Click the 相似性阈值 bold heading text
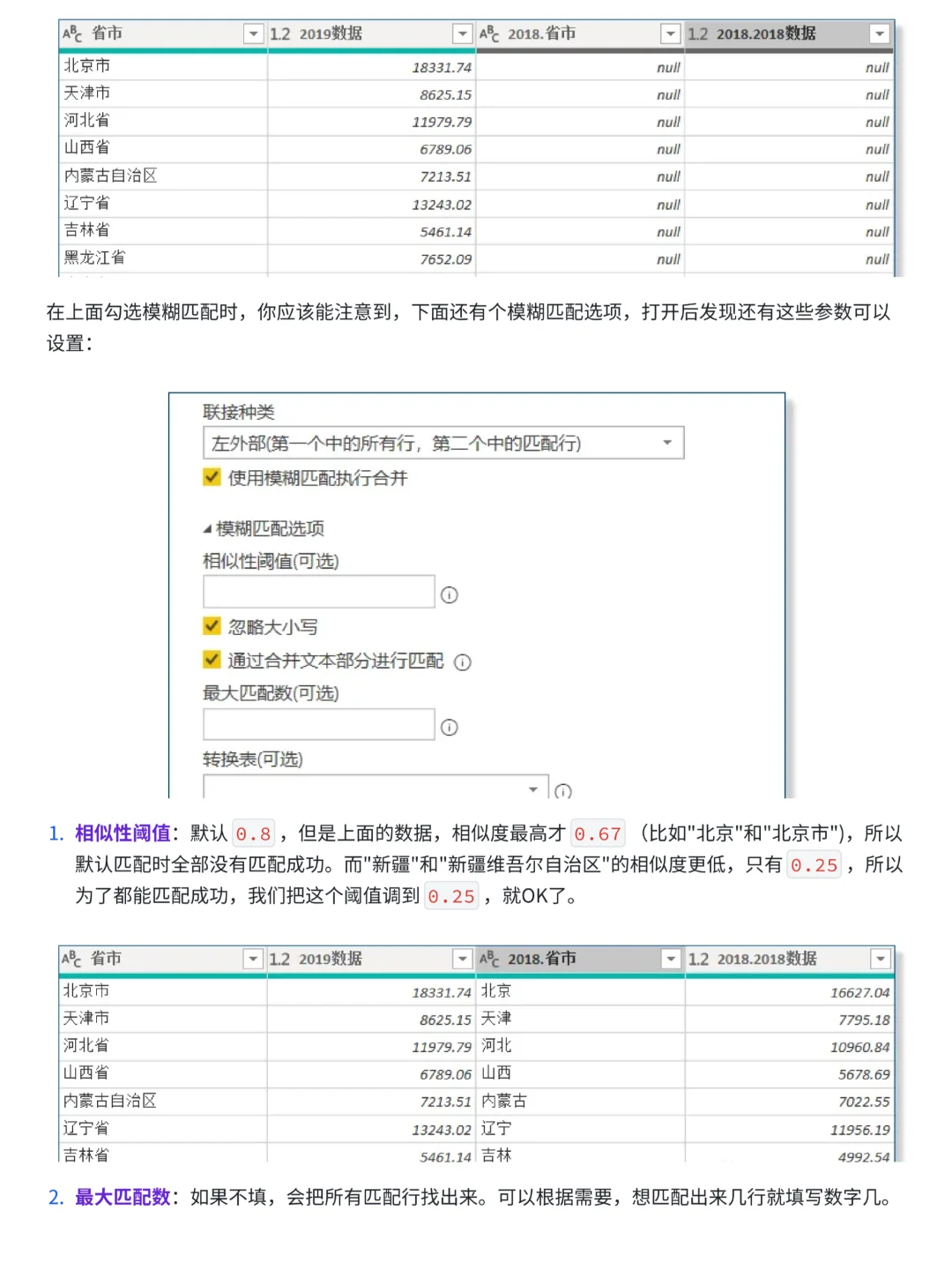This screenshot has width=952, height=1270. (123, 833)
